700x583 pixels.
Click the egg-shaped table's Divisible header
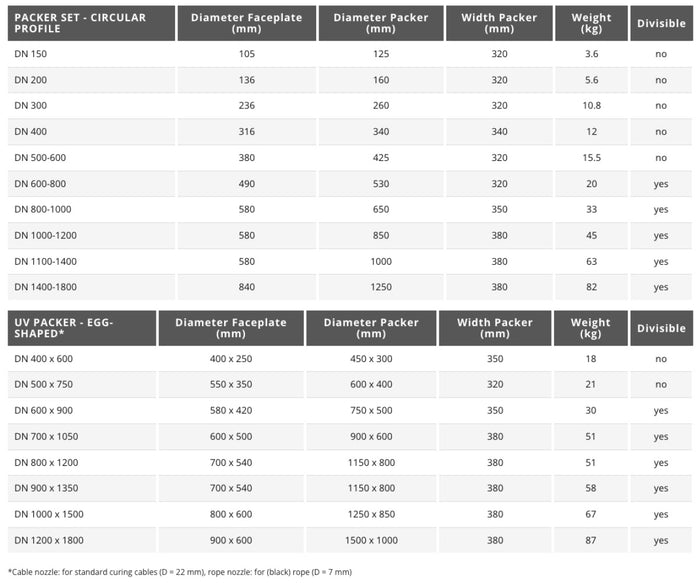point(661,328)
